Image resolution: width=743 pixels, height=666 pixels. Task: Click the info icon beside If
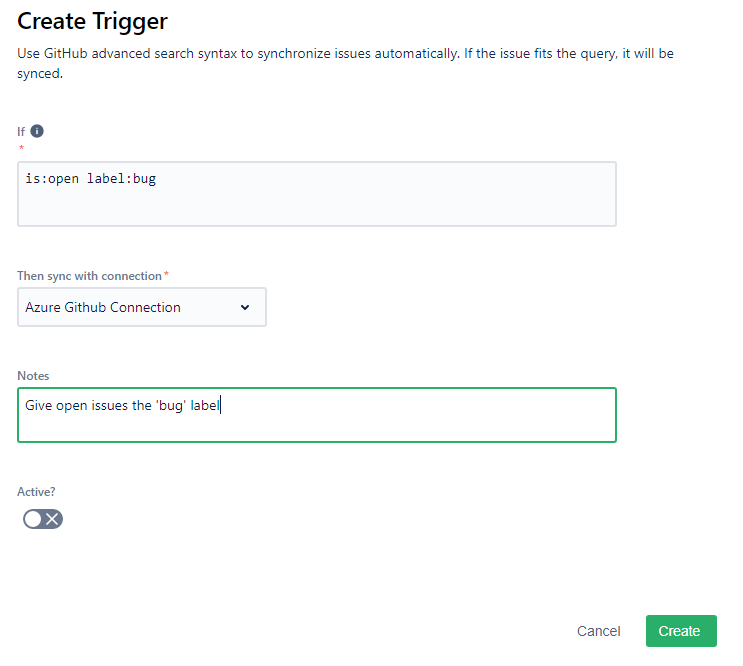click(37, 131)
